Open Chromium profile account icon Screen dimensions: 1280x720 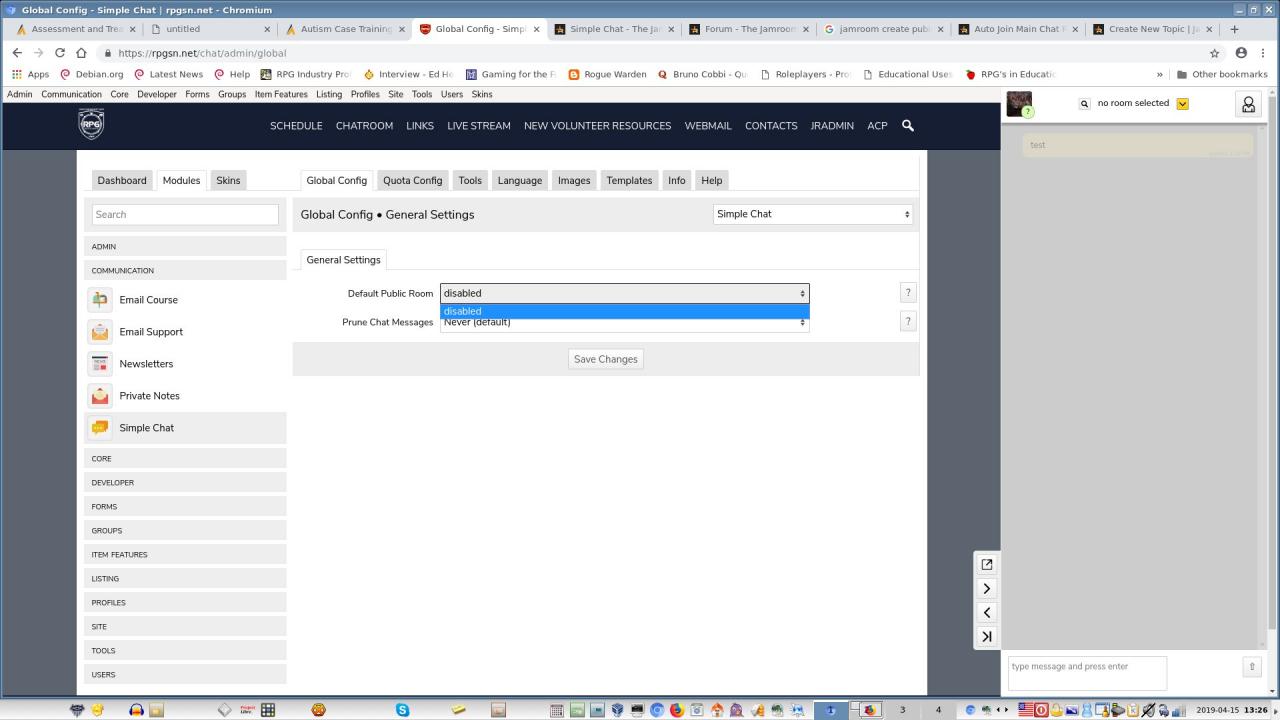[x=1241, y=53]
